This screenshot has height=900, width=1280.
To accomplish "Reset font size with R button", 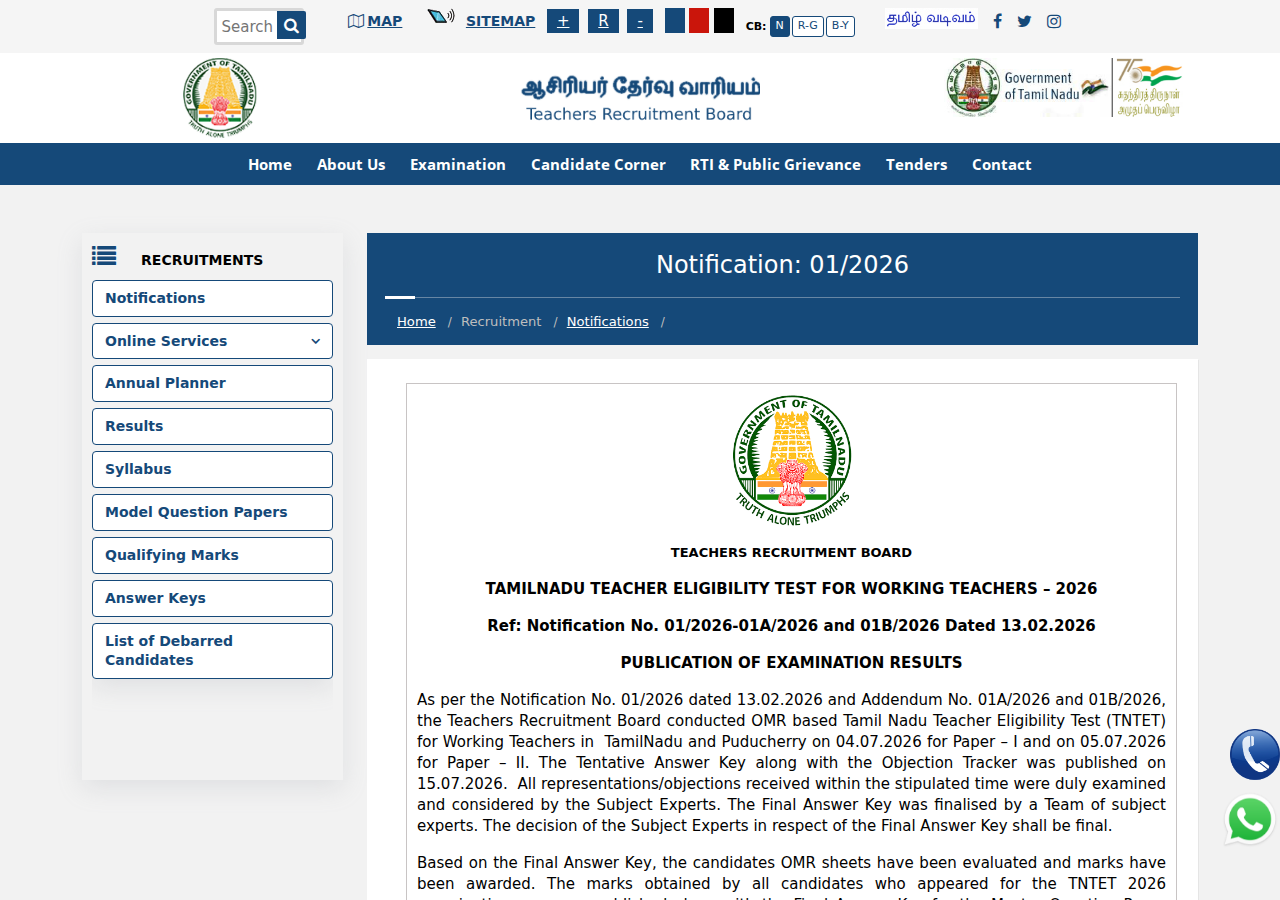I will tap(603, 21).
